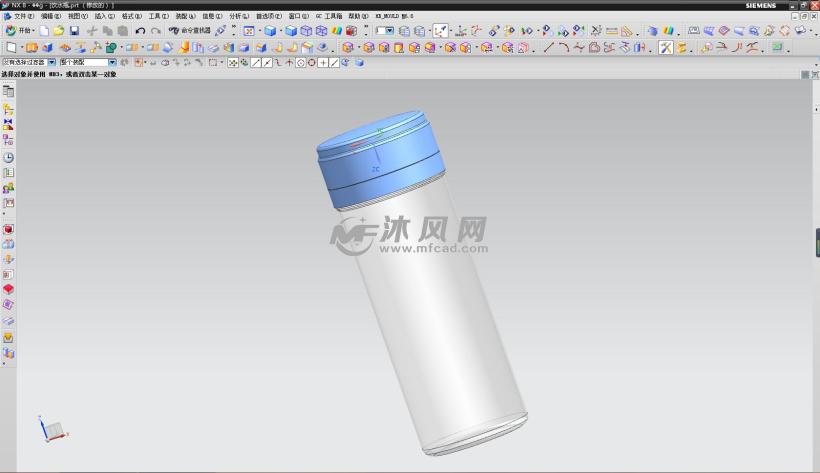
Task: Toggle the snap point-on-curve option
Action: point(334,63)
